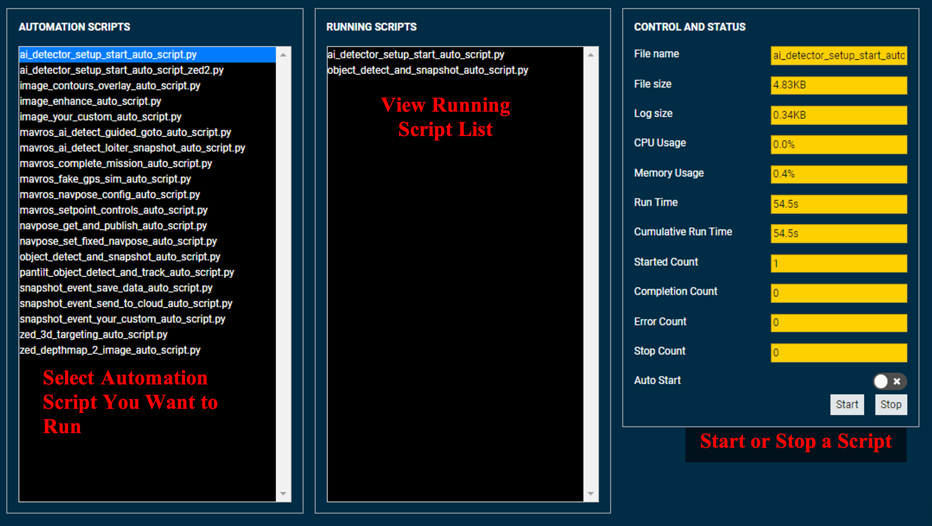Image resolution: width=932 pixels, height=526 pixels.
Task: Select snapshot_event_save_data_auto_script.py
Action: pos(147,288)
